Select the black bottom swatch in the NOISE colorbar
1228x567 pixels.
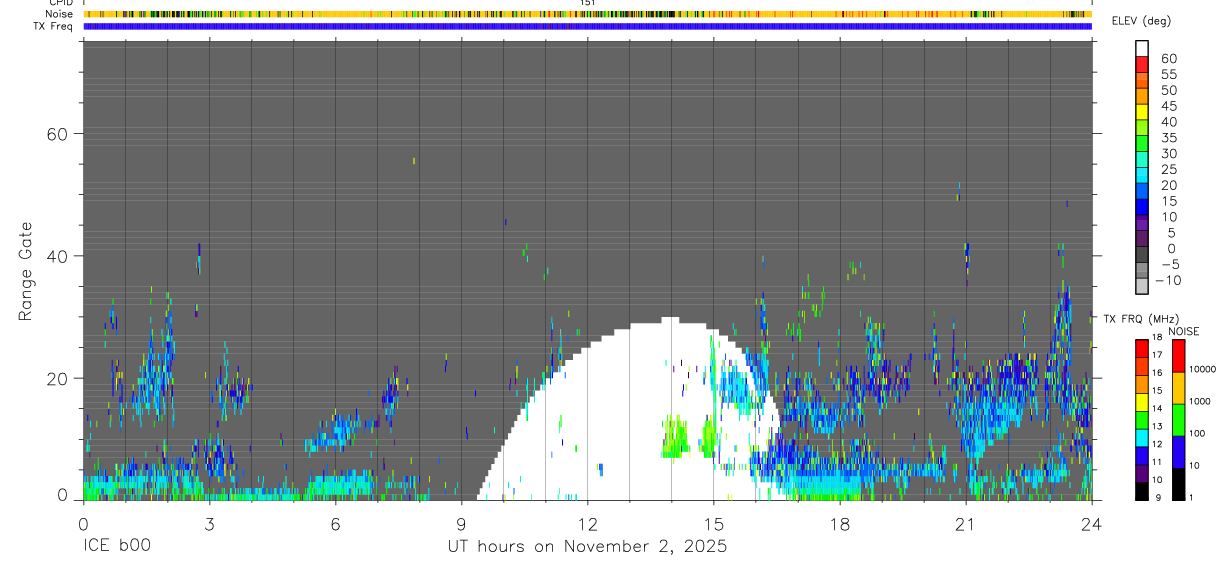click(x=1178, y=483)
